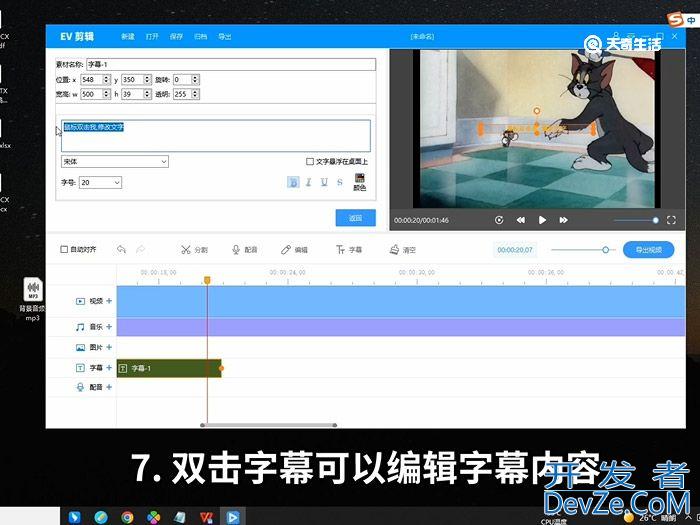The height and width of the screenshot is (525, 700).
Task: Undo the last action with the undo arrow
Action: pyautogui.click(x=121, y=249)
